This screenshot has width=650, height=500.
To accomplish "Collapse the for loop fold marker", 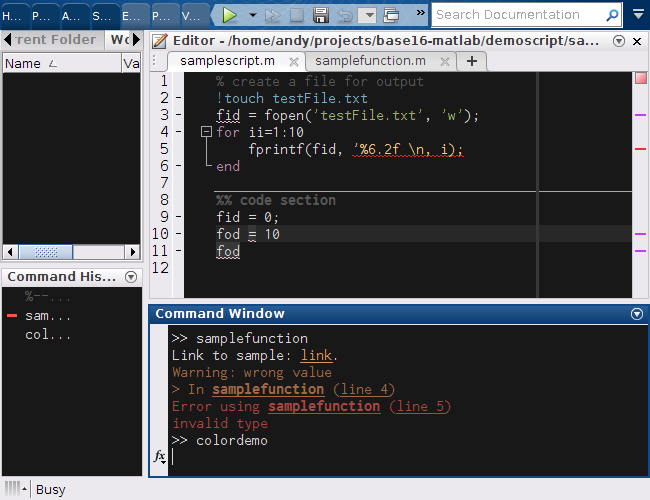I will coord(206,132).
